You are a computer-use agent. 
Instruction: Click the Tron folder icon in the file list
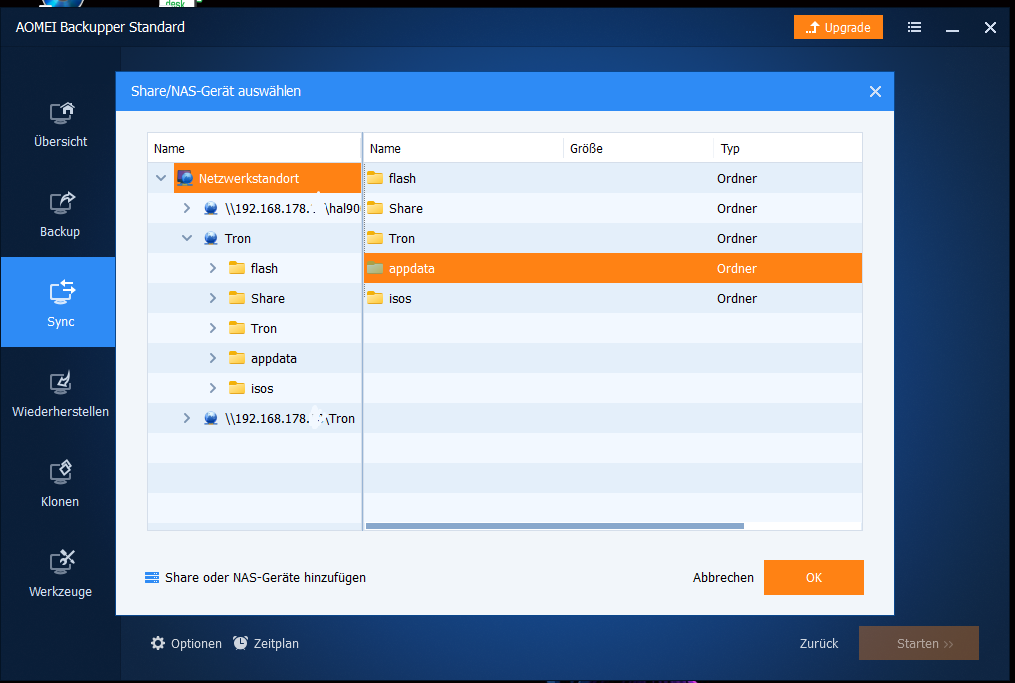tap(375, 238)
